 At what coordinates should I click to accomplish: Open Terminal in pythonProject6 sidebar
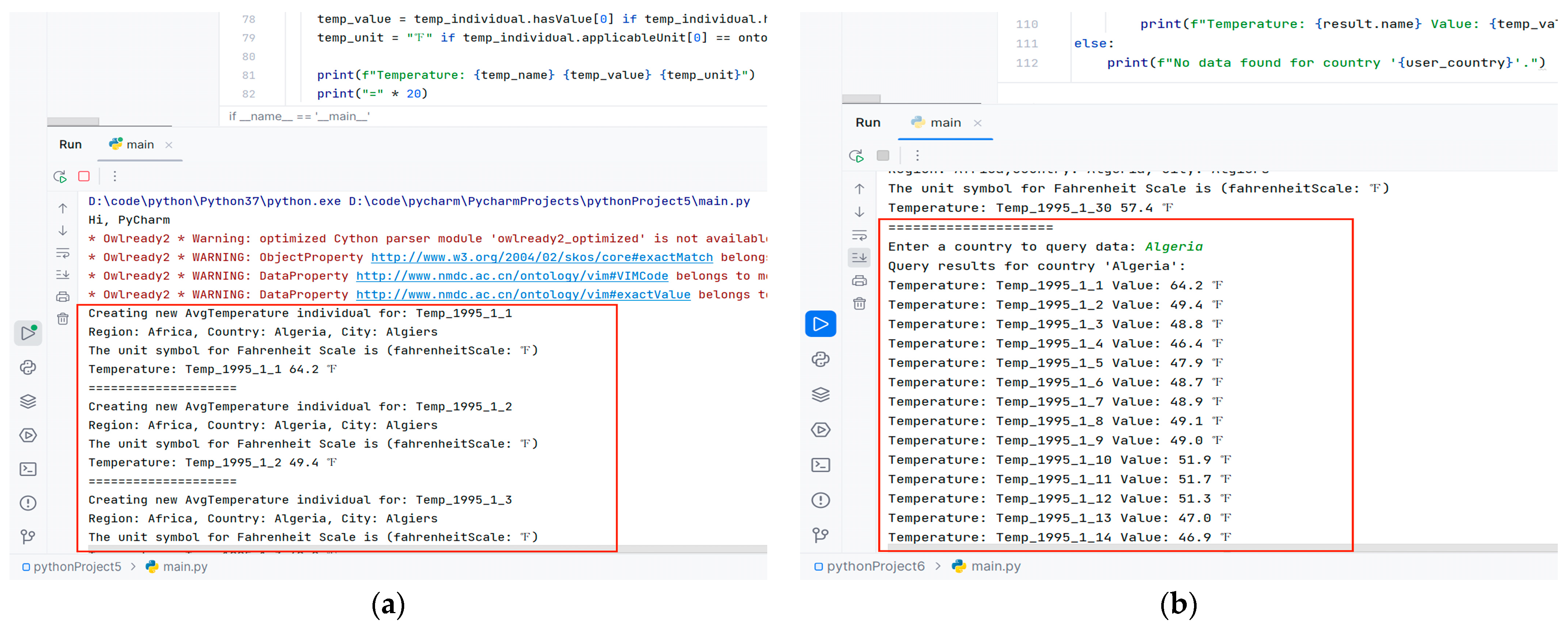(820, 465)
